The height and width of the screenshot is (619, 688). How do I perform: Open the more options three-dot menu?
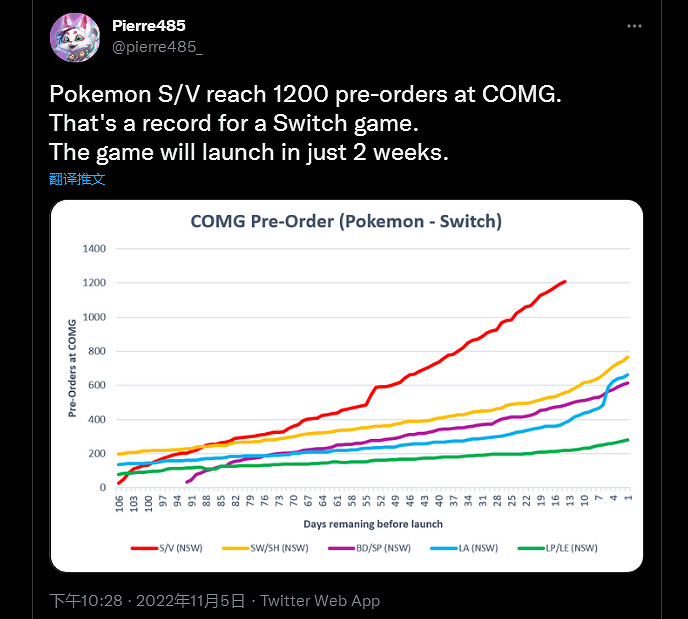(634, 25)
